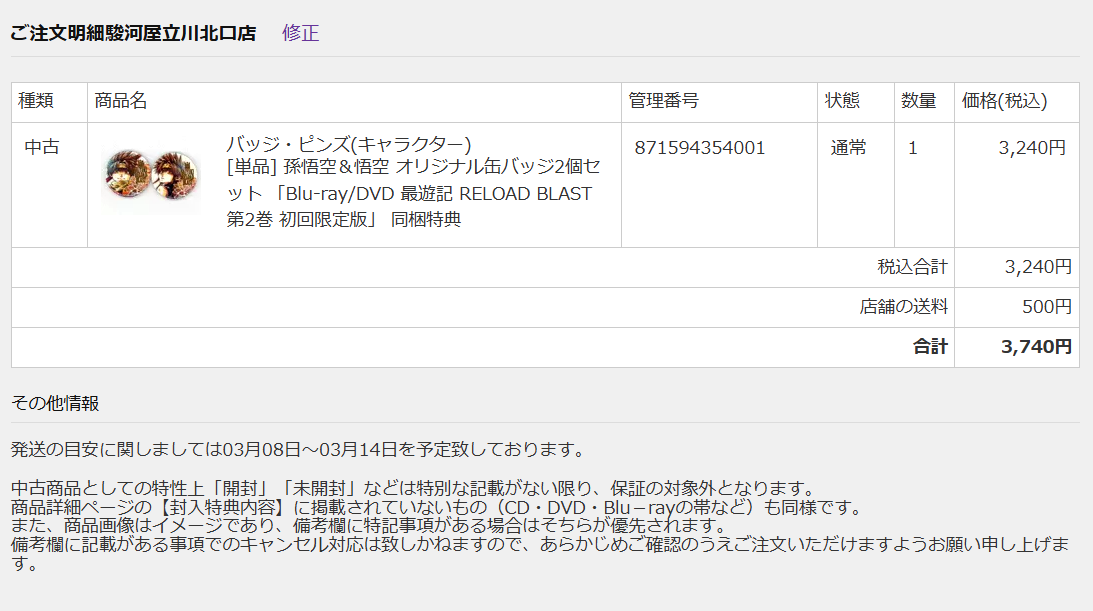Click the management number 871594354001
The width and height of the screenshot is (1093, 611).
pyautogui.click(x=699, y=148)
